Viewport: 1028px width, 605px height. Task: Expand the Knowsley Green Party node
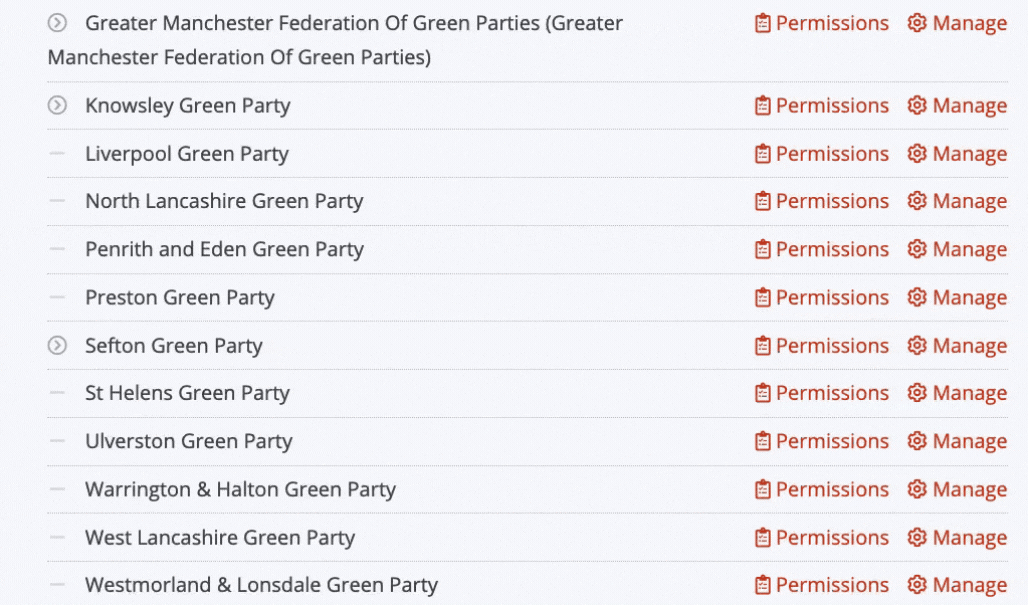coord(58,106)
